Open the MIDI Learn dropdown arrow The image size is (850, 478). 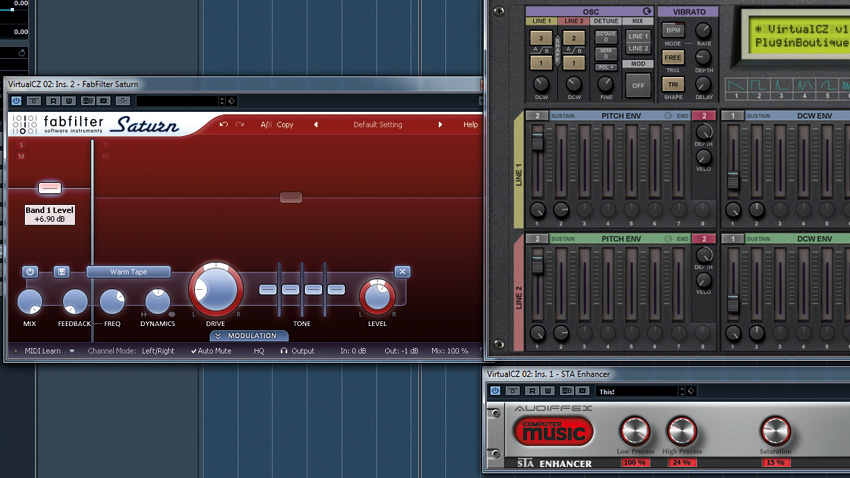click(72, 351)
